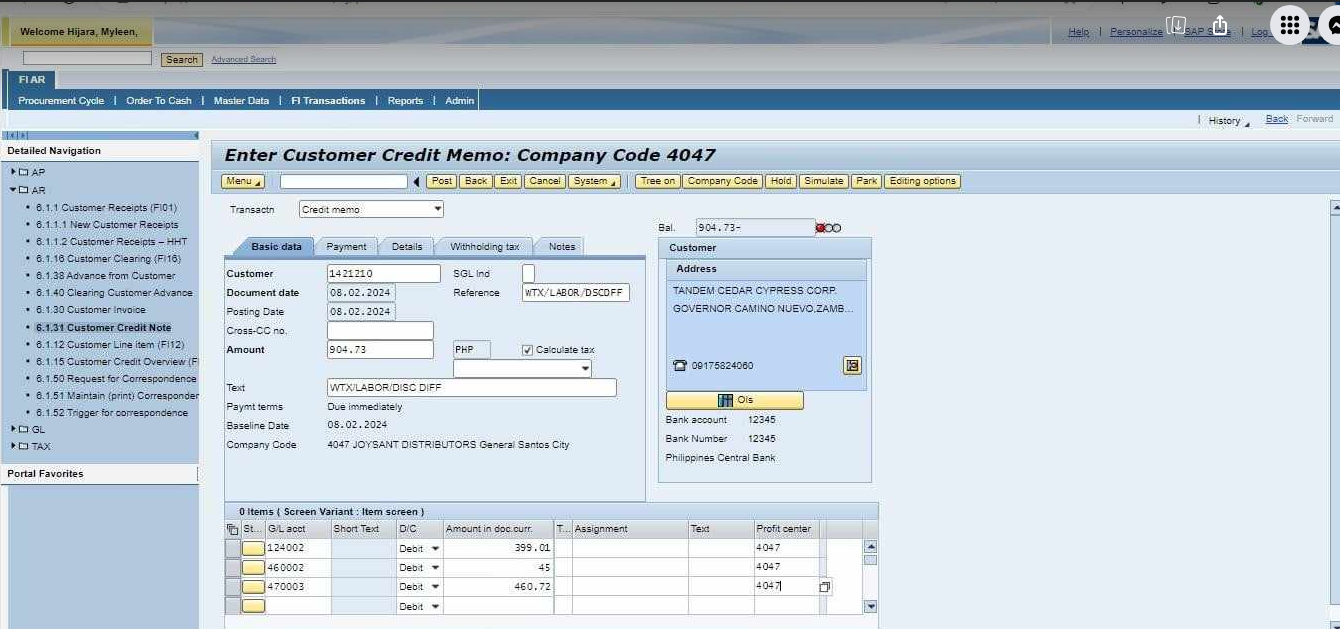Click the Hold button
This screenshot has width=1340, height=629.
point(781,181)
